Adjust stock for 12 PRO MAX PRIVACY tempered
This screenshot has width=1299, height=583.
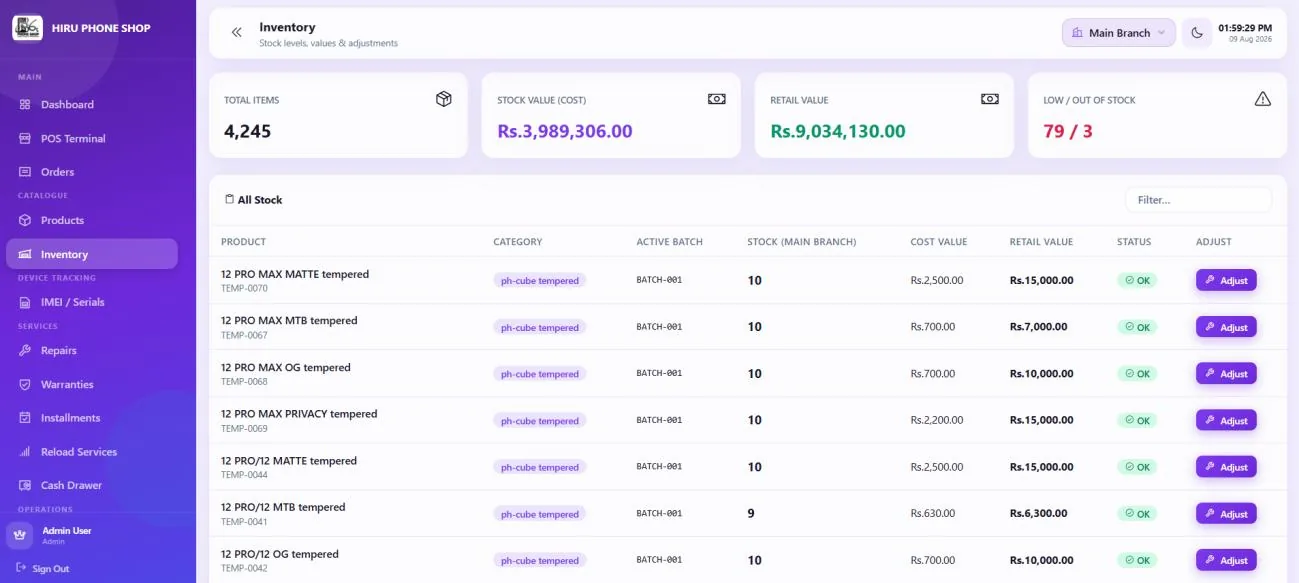(1226, 420)
